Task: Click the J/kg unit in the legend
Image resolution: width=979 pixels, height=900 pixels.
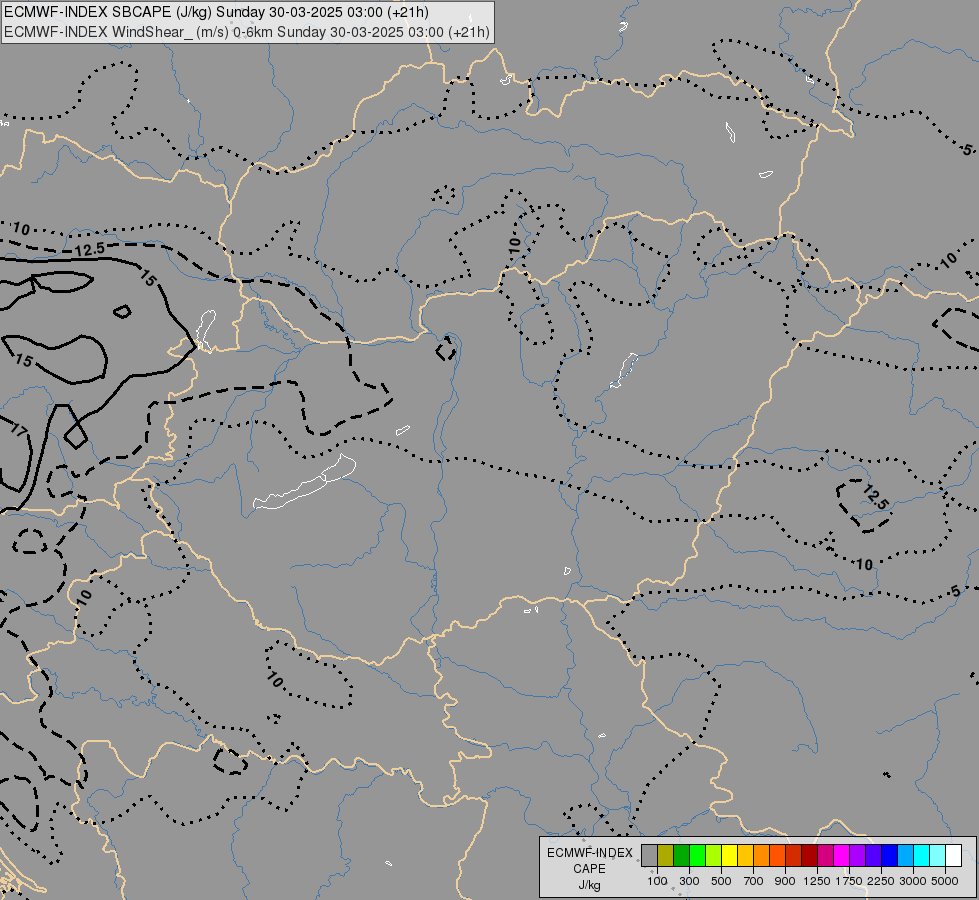Action: 589,885
